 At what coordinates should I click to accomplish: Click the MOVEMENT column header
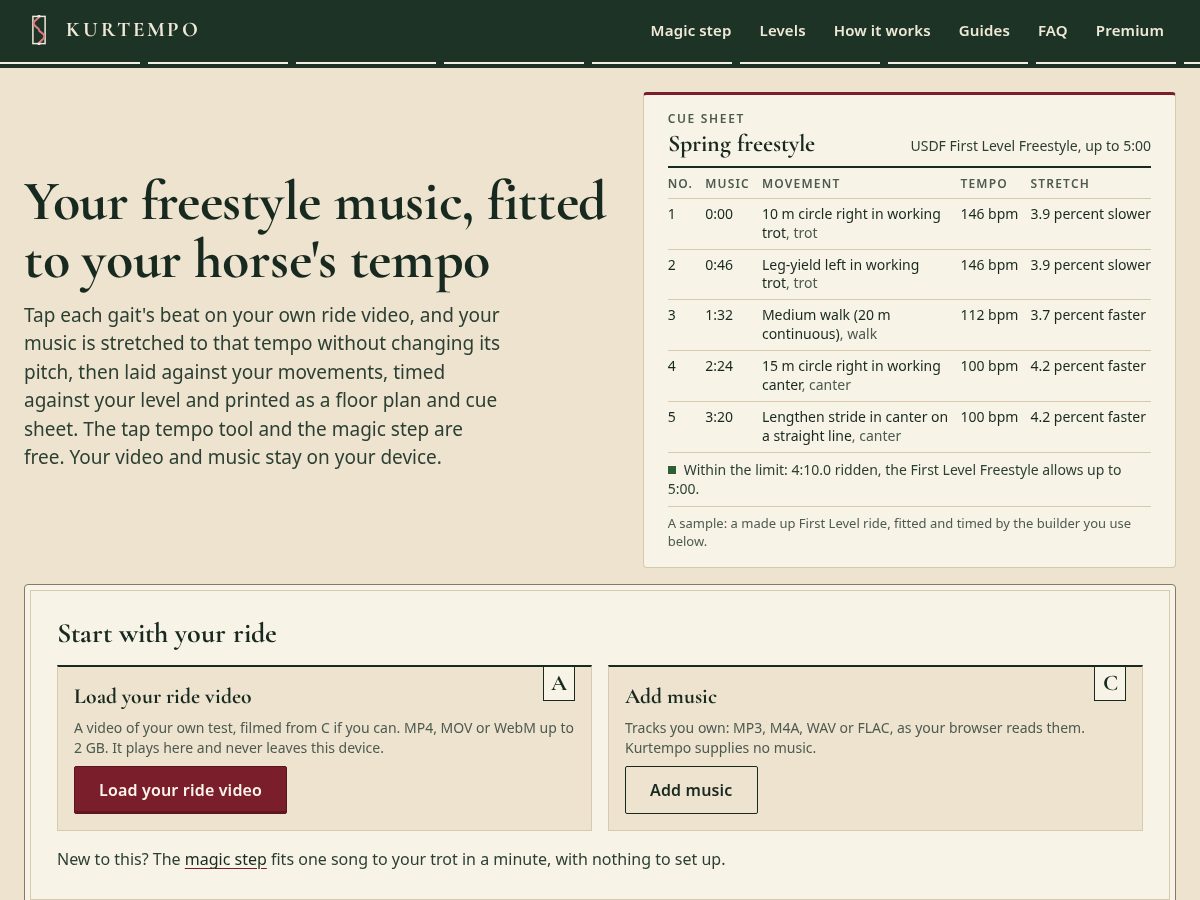(x=801, y=184)
